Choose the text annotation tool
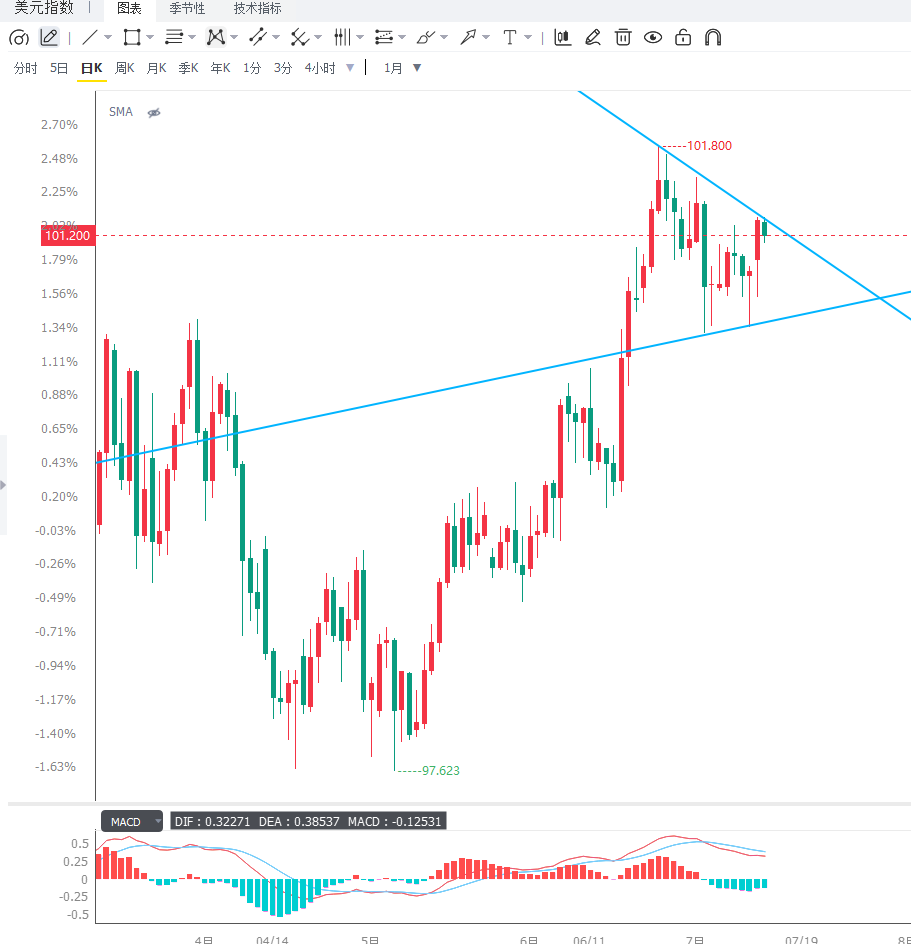Image resolution: width=911 pixels, height=944 pixels. tap(509, 37)
